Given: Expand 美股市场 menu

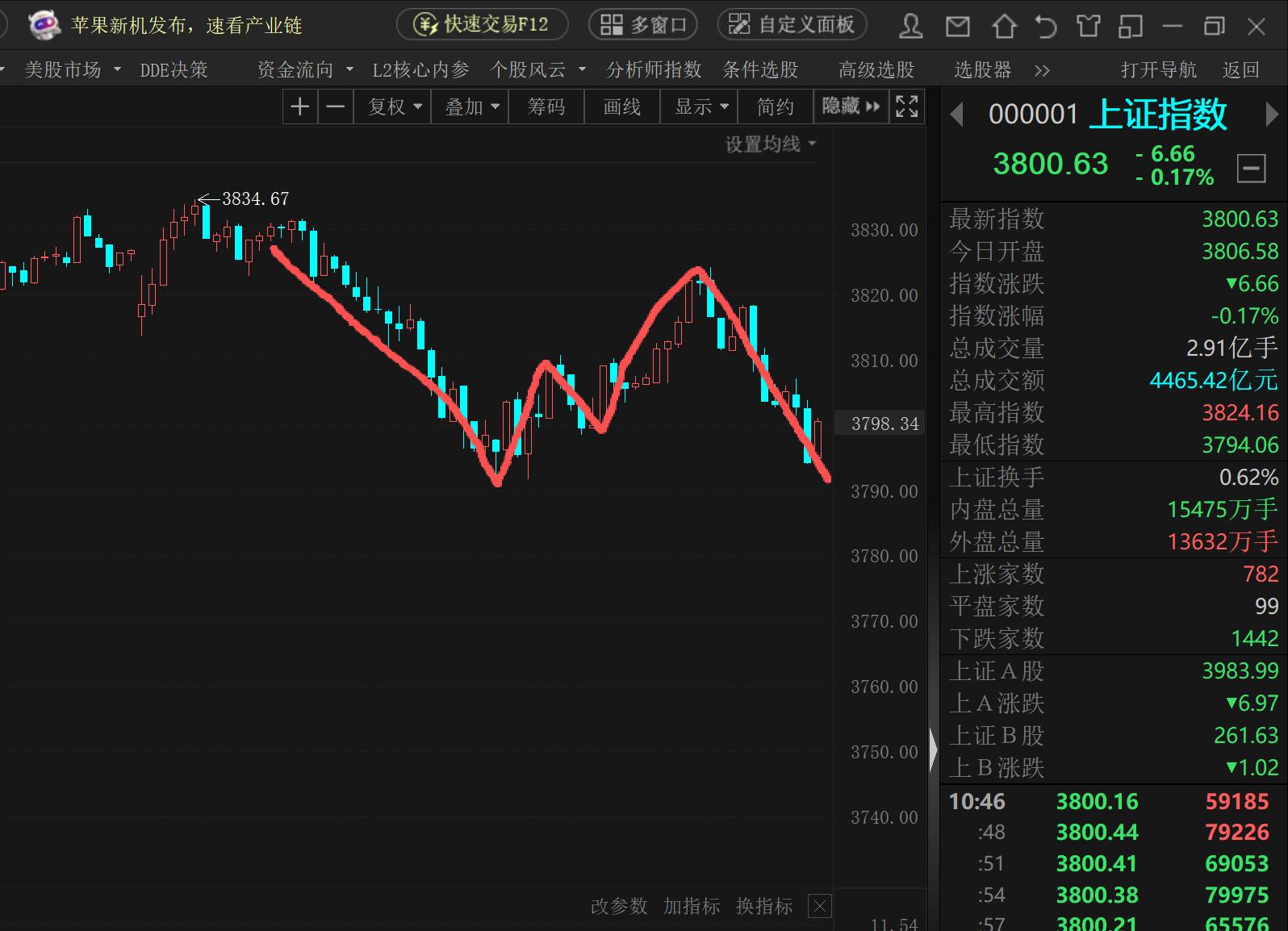Looking at the screenshot, I should [x=73, y=70].
